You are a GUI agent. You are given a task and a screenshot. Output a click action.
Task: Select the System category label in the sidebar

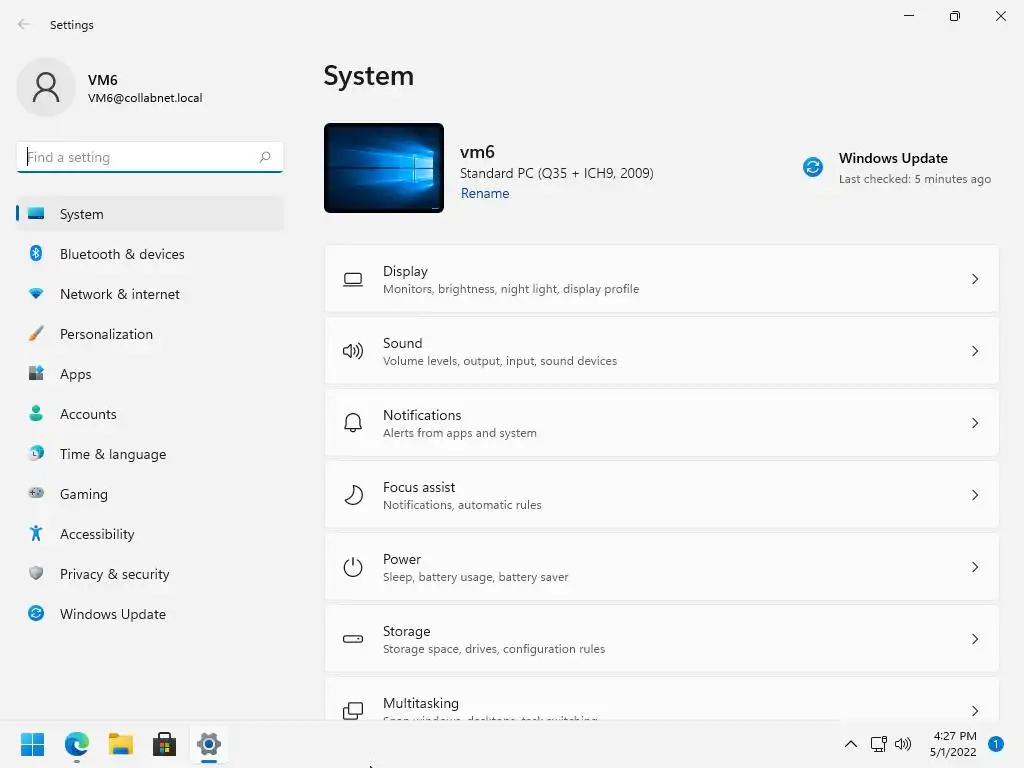pyautogui.click(x=82, y=214)
